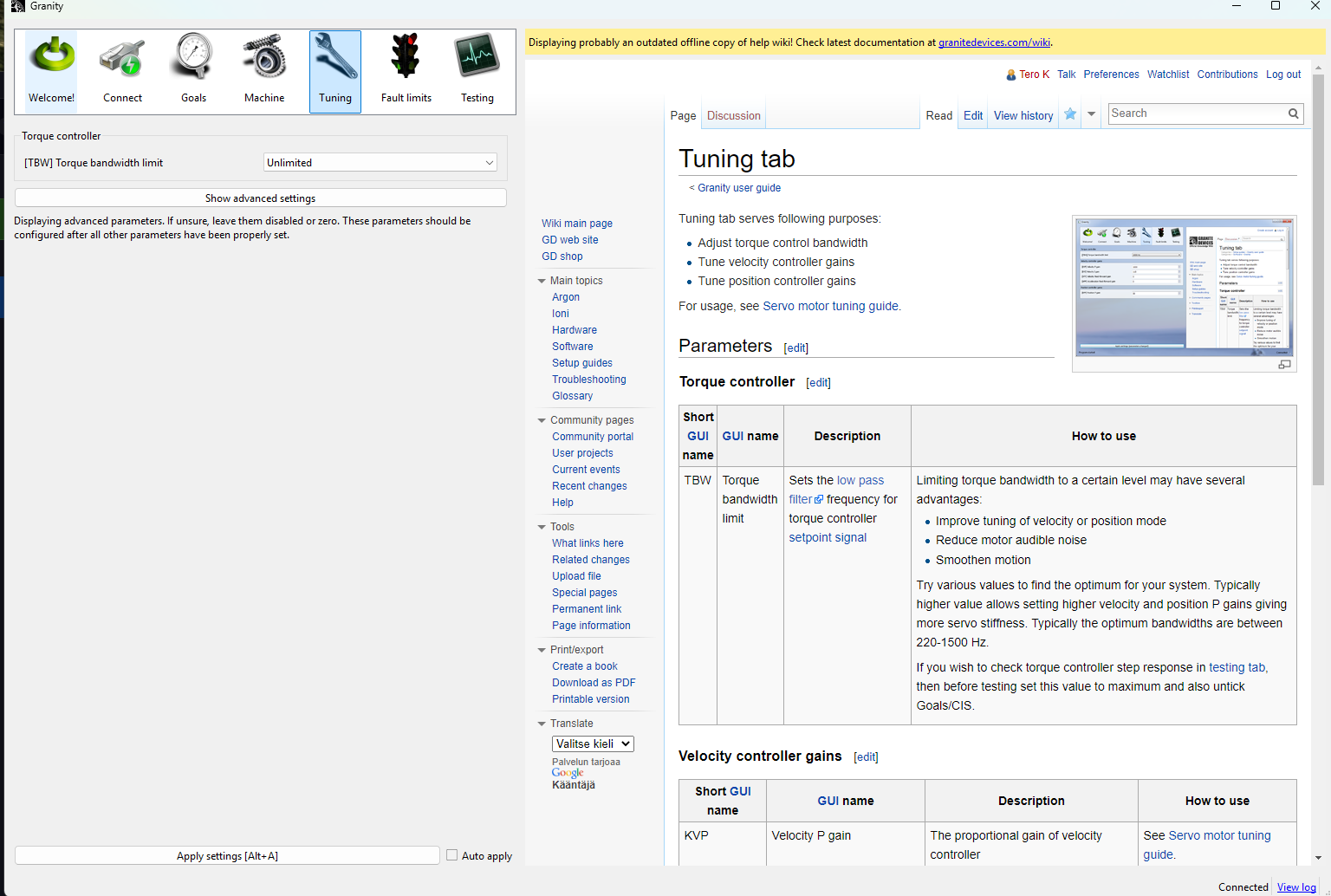Click edit link next to Parameters heading

click(x=796, y=348)
